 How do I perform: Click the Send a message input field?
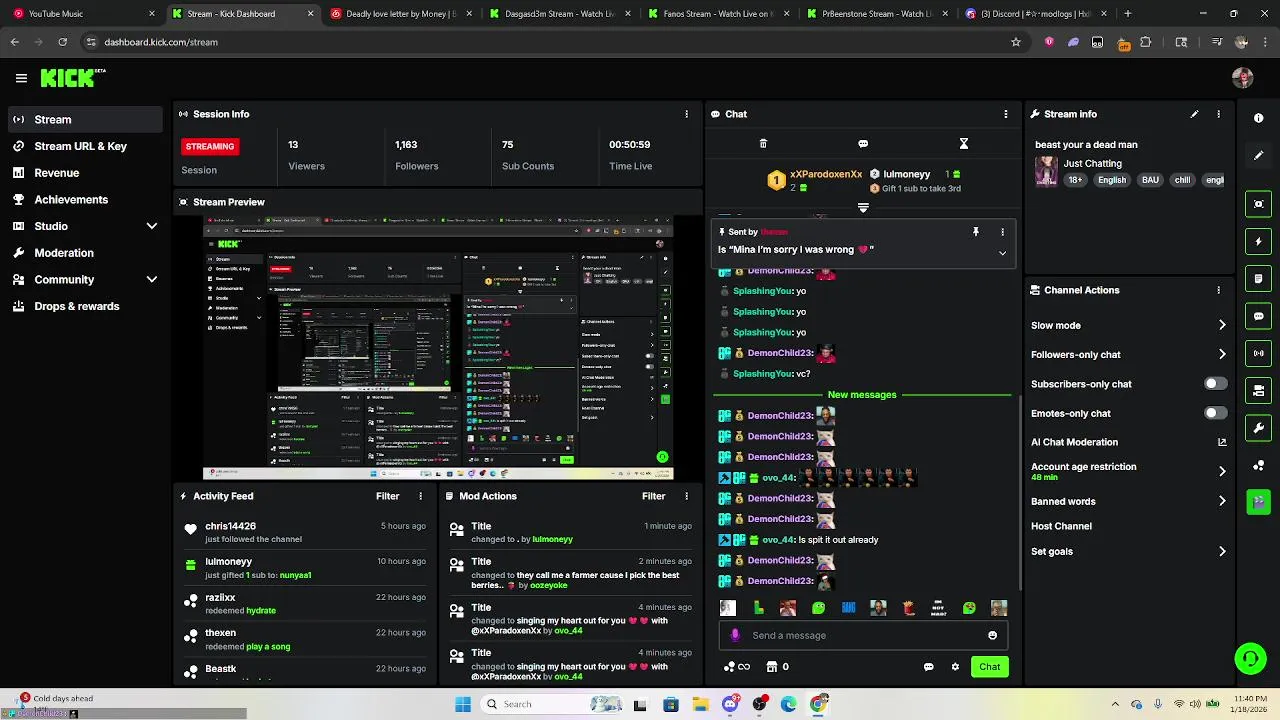click(863, 635)
